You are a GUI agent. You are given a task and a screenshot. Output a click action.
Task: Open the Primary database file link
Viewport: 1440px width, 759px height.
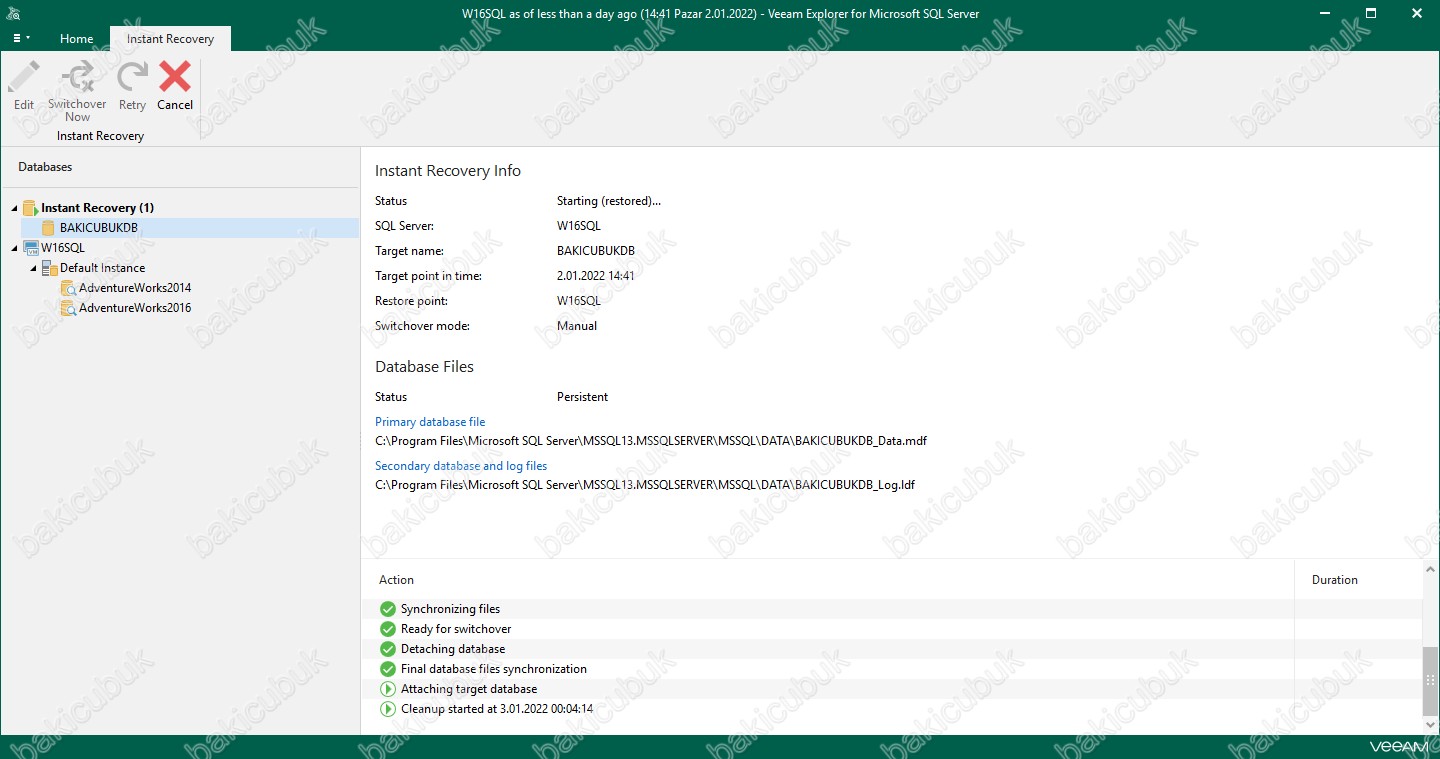pyautogui.click(x=430, y=422)
